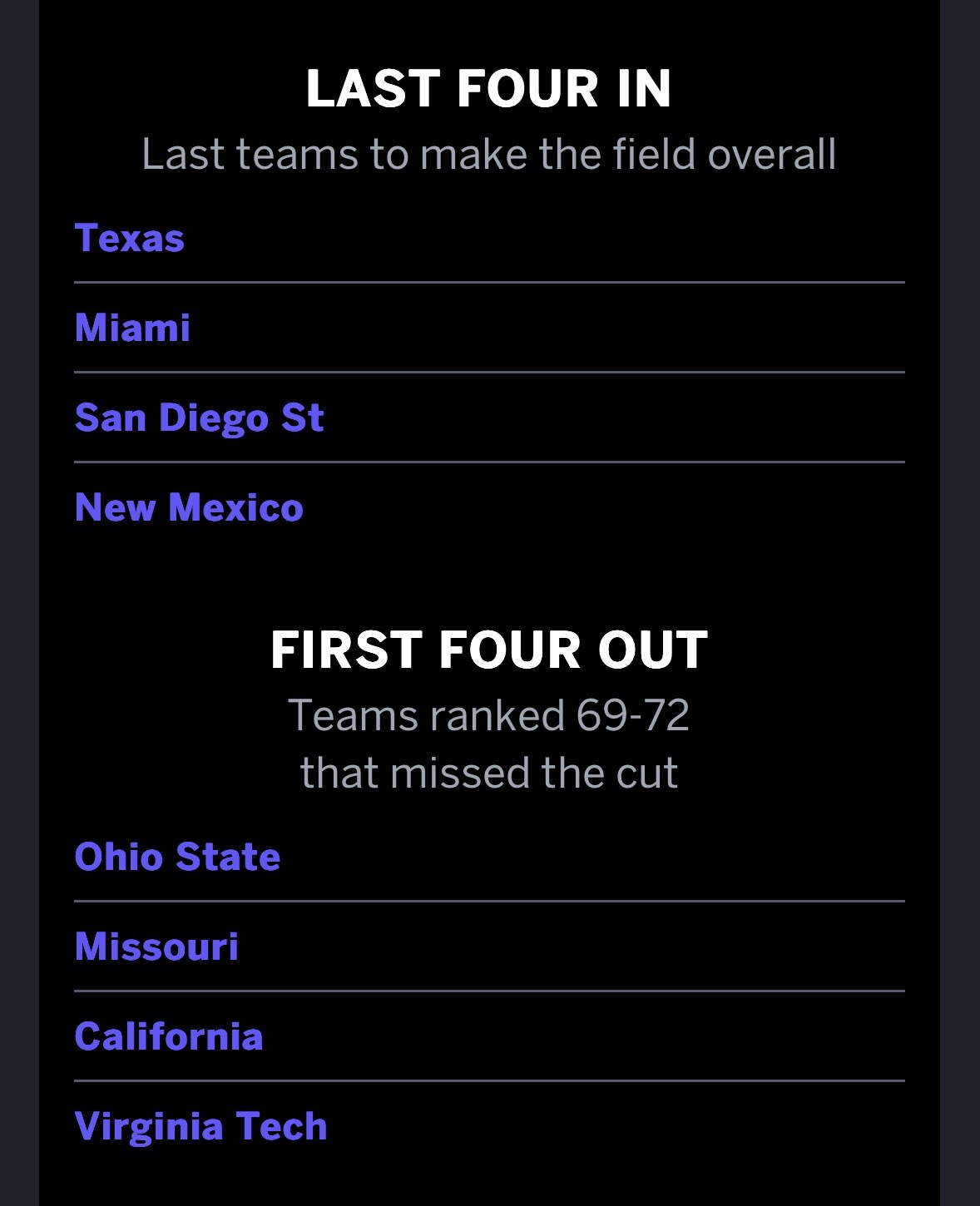
Task: Click the gray margin strip at left edge
Action: (18, 603)
